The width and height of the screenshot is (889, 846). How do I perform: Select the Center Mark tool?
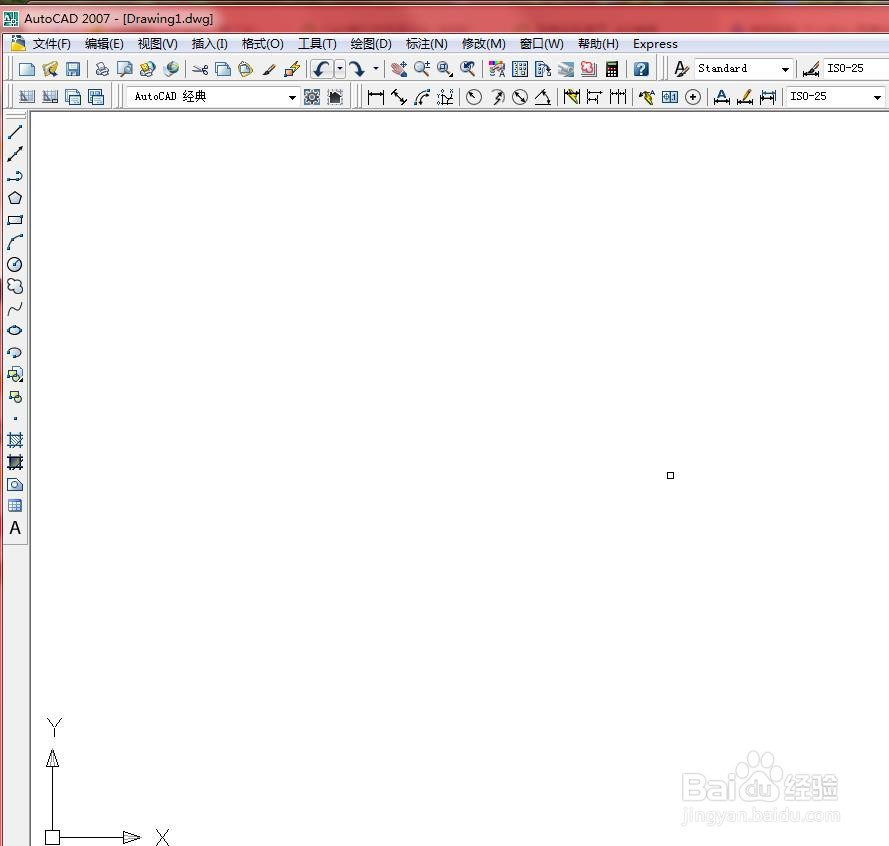(693, 97)
